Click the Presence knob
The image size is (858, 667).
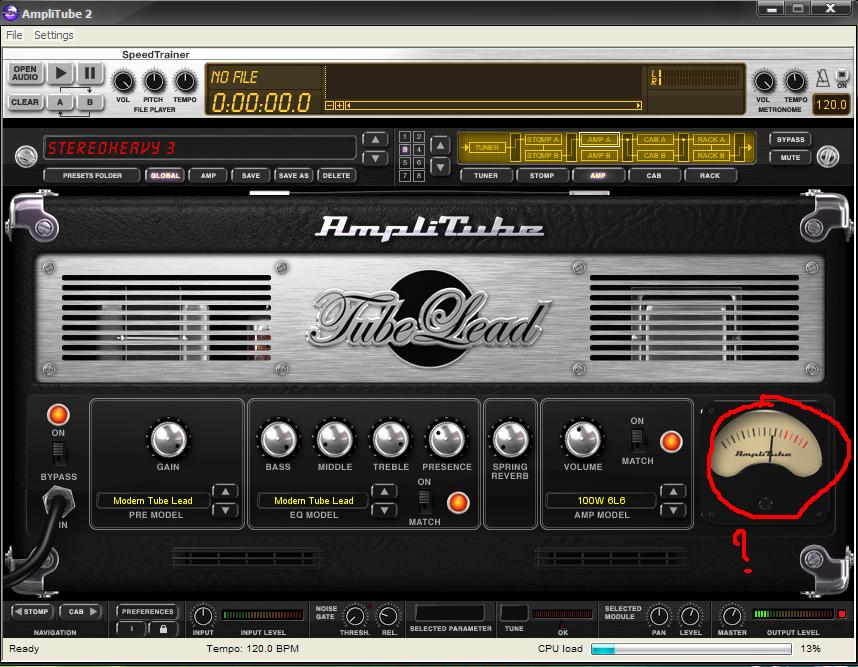pos(446,439)
